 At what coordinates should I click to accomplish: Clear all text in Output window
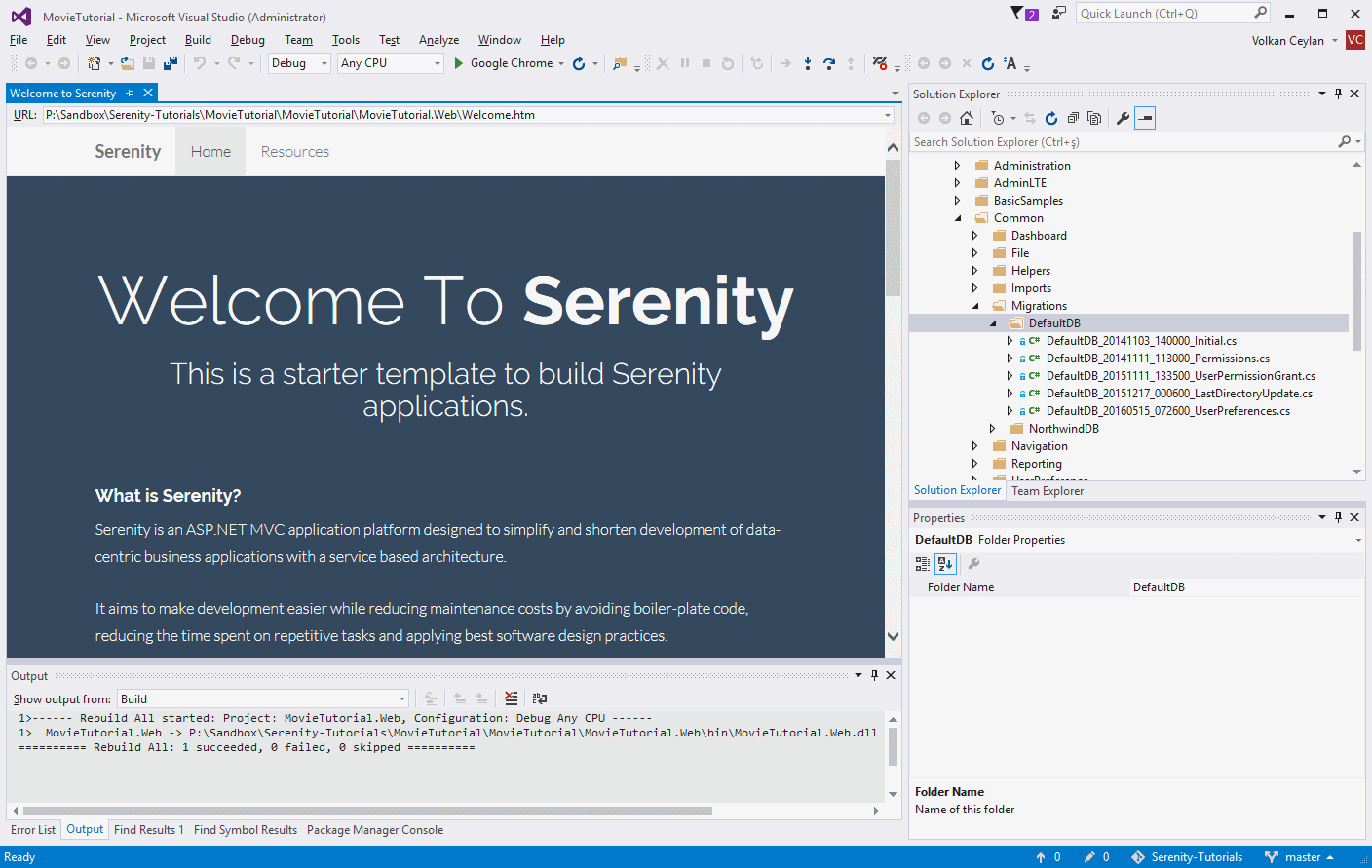tap(511, 698)
